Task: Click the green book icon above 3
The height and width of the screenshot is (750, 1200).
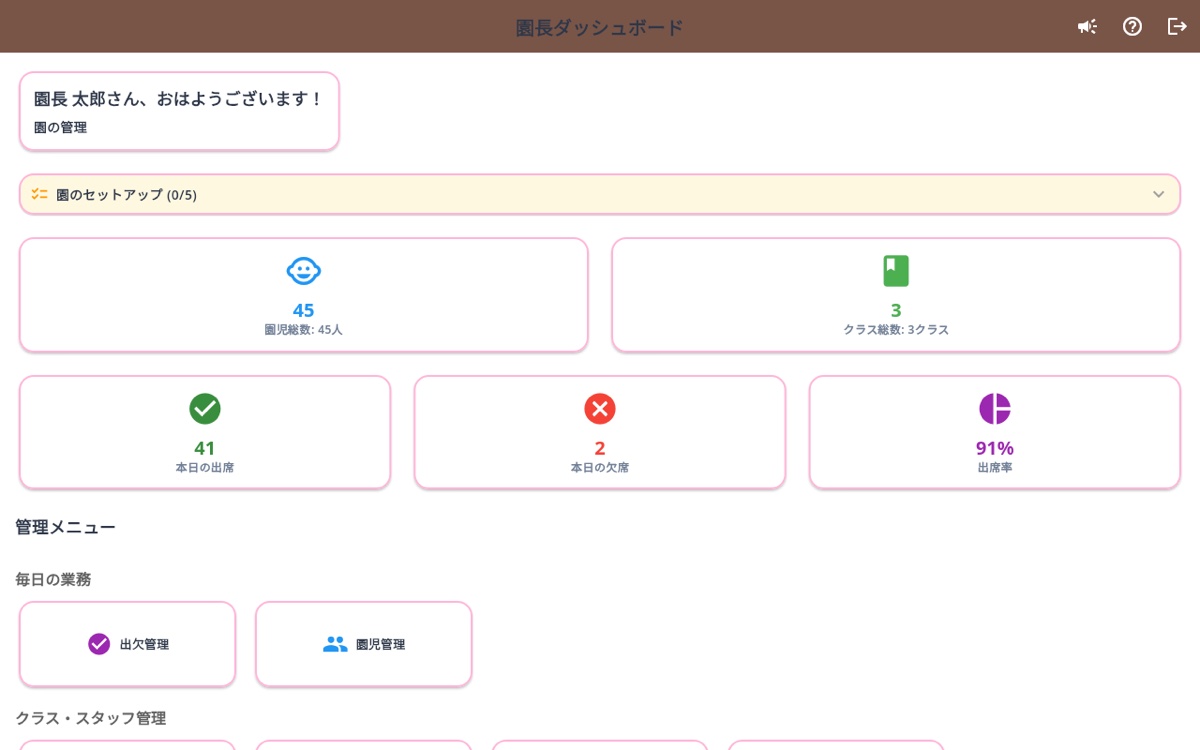Action: 896,271
